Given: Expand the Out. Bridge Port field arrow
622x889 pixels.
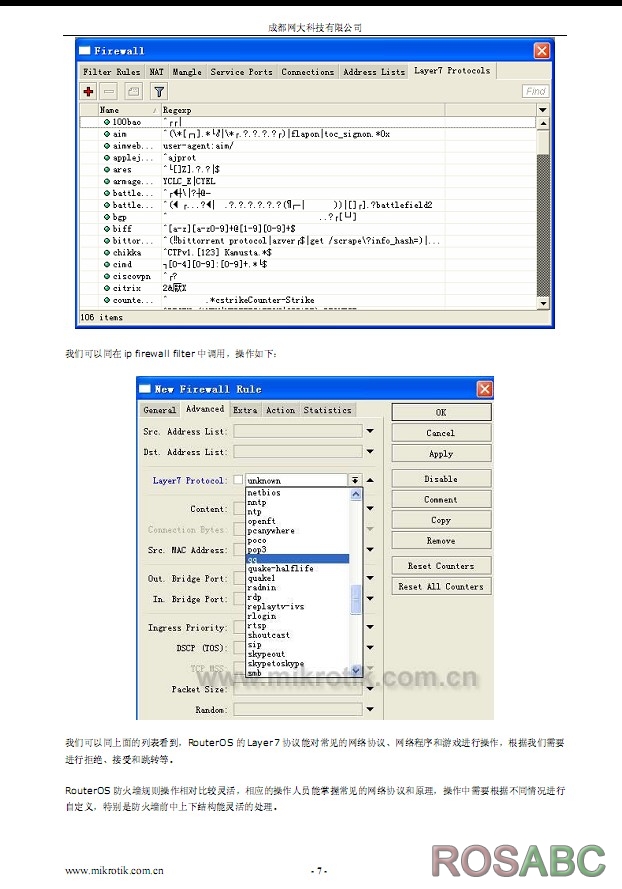Looking at the screenshot, I should 370,578.
